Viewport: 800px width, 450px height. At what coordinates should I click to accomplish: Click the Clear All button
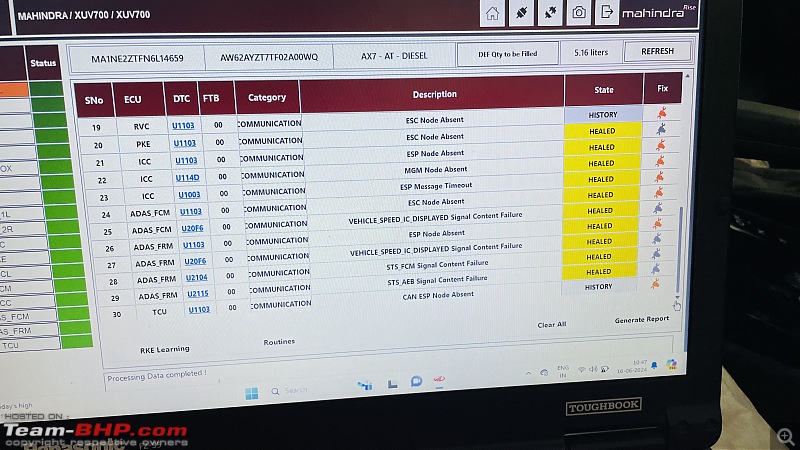(552, 324)
